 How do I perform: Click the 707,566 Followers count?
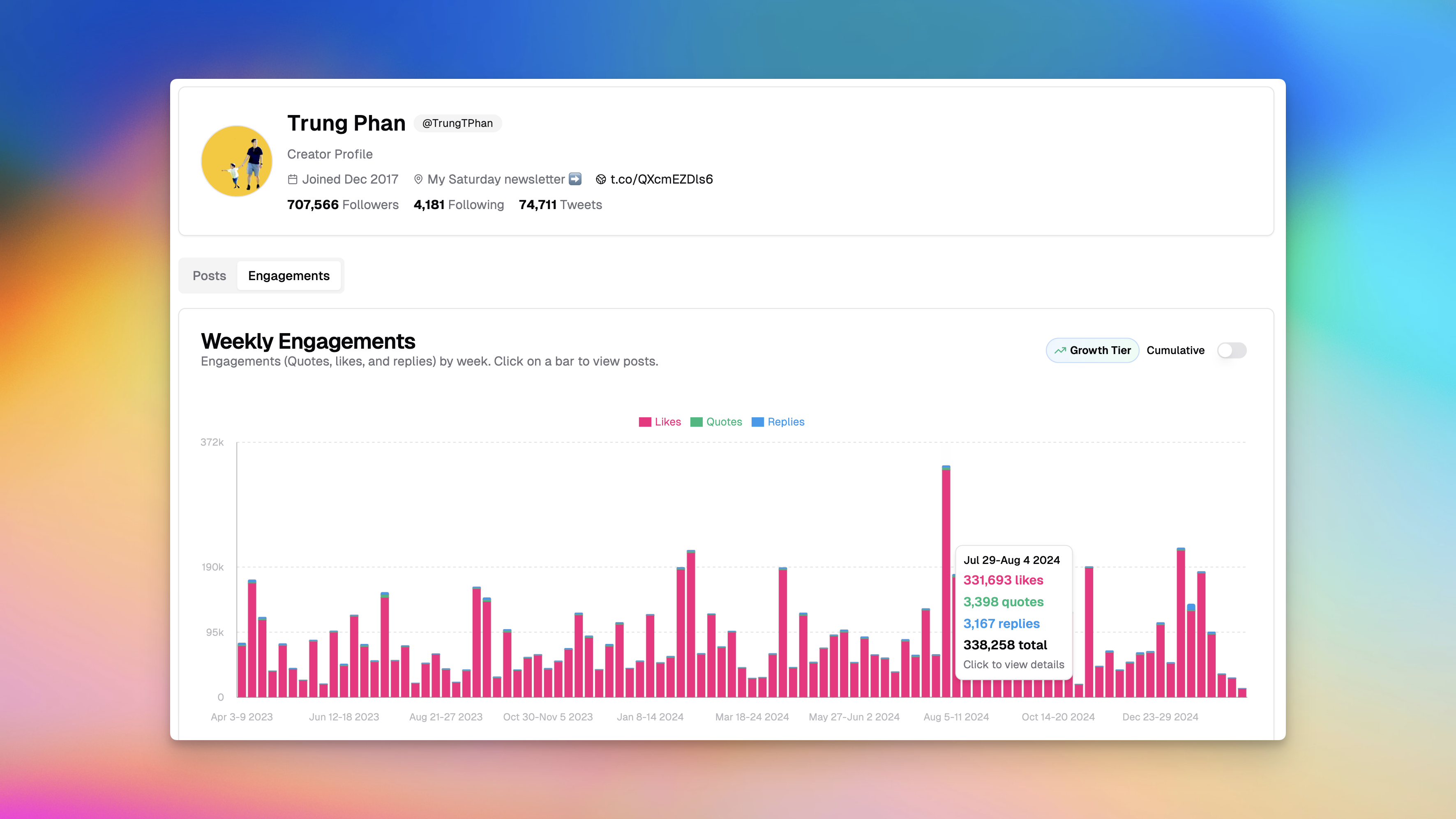coord(342,205)
